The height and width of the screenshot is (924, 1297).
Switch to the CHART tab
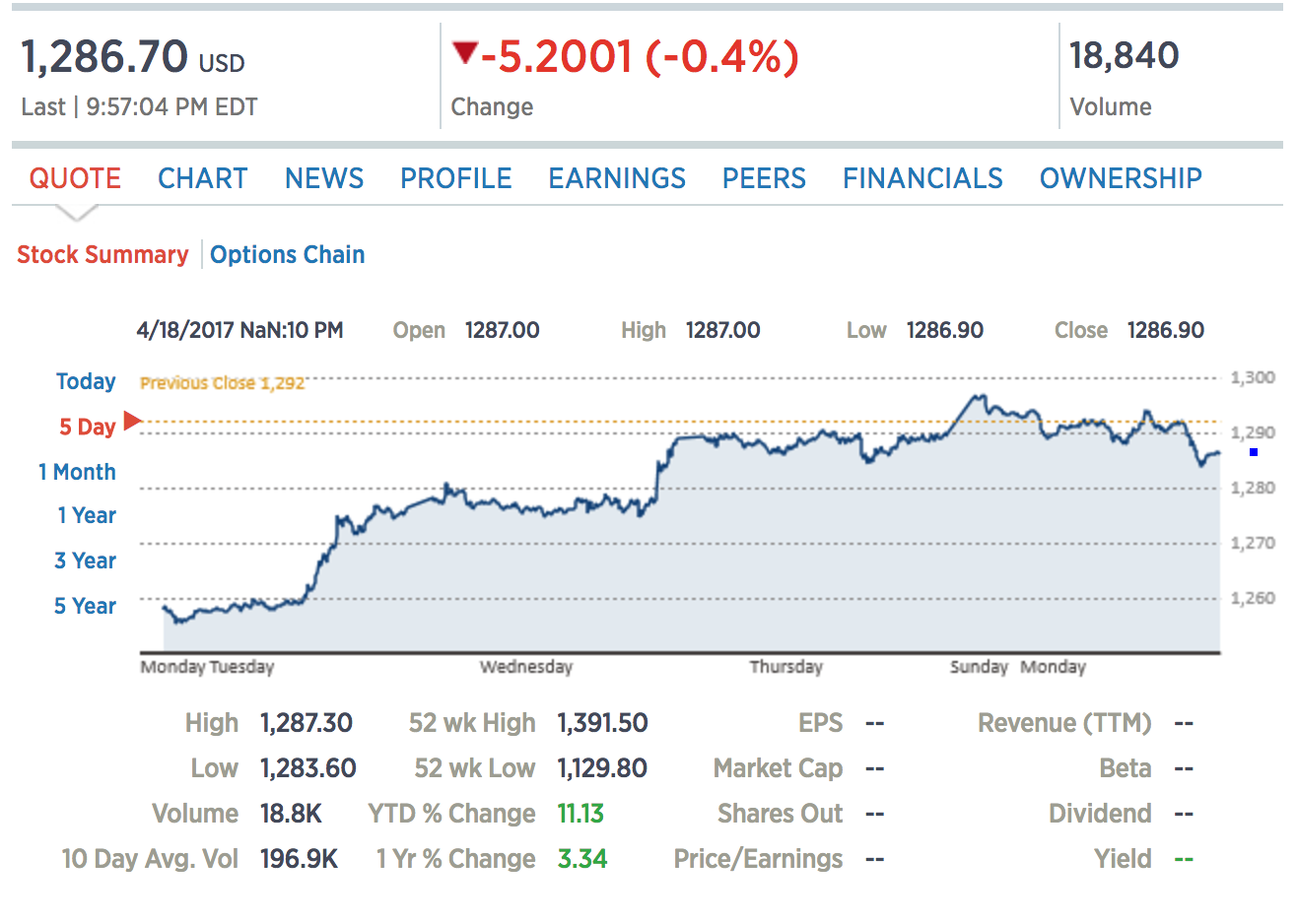(x=202, y=178)
